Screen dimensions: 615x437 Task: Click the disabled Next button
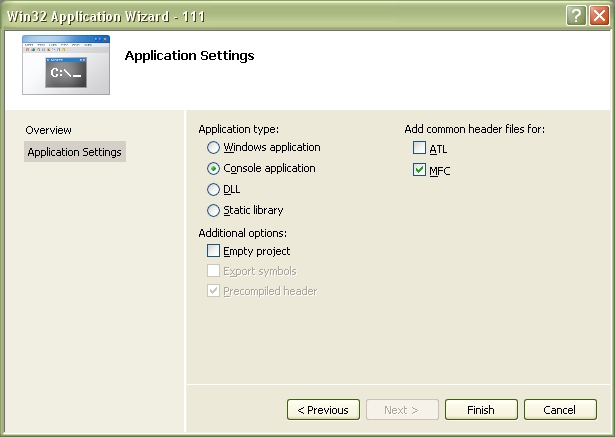(402, 410)
